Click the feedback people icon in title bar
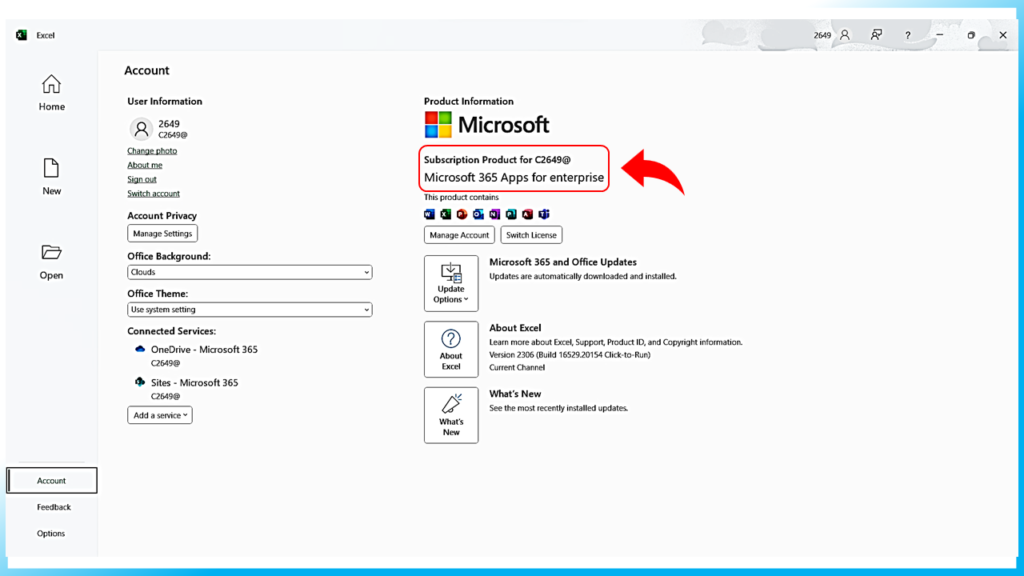 876,35
